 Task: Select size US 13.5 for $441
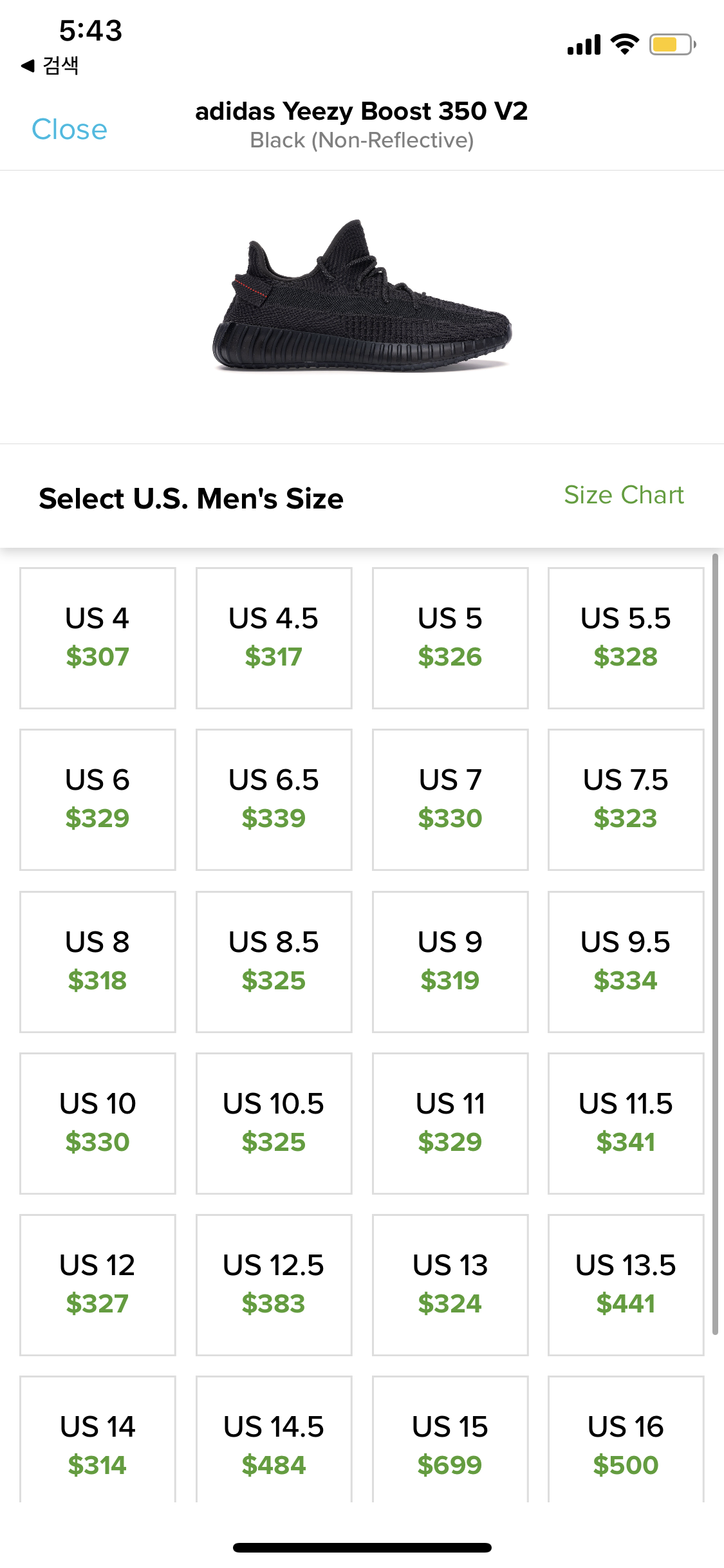click(x=626, y=1285)
